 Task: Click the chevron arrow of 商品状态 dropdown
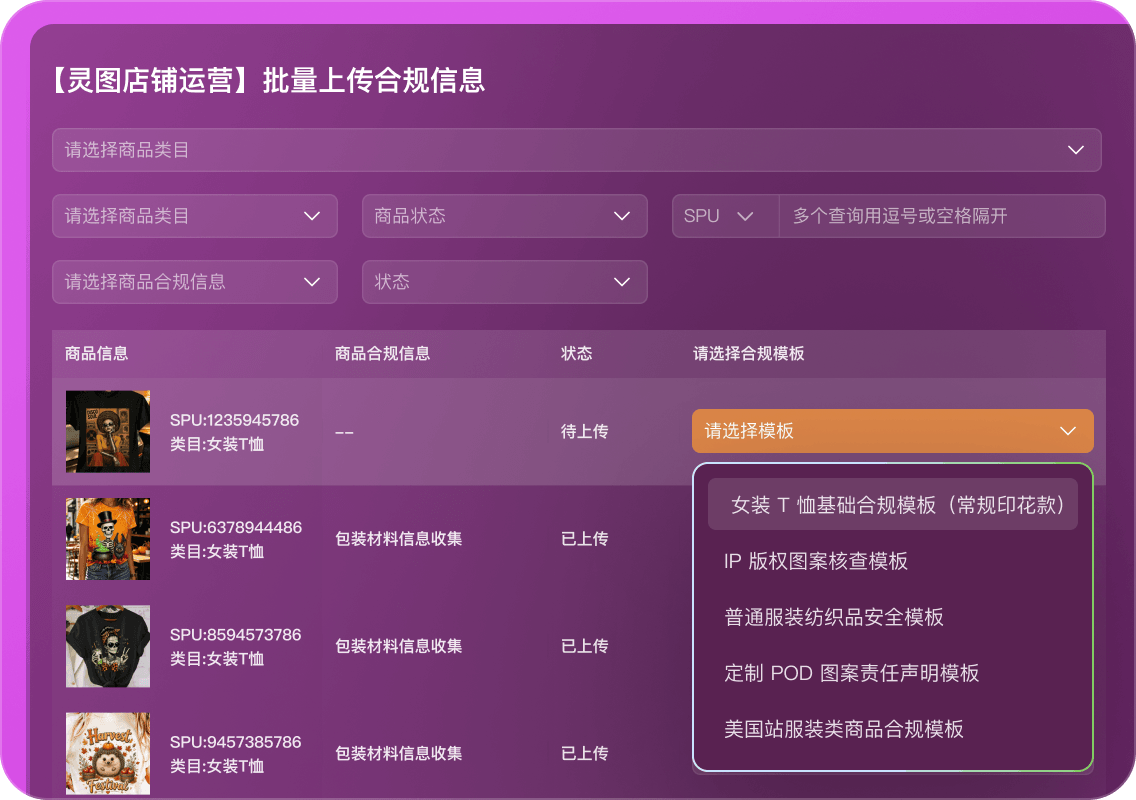tap(622, 216)
